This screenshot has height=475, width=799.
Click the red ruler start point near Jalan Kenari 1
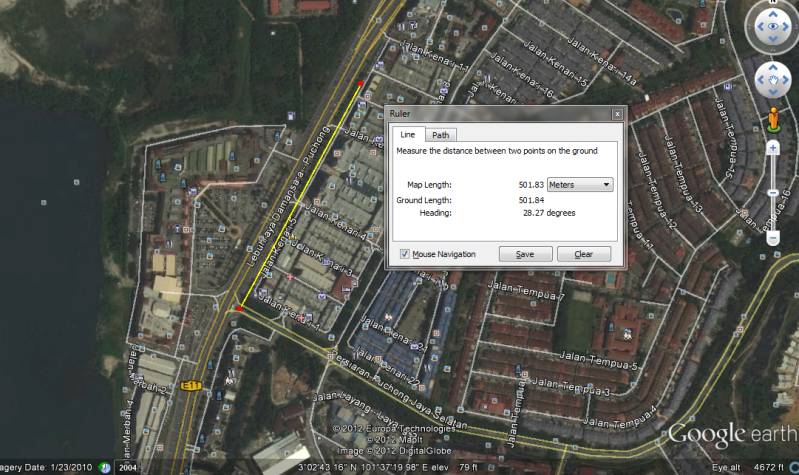239,309
